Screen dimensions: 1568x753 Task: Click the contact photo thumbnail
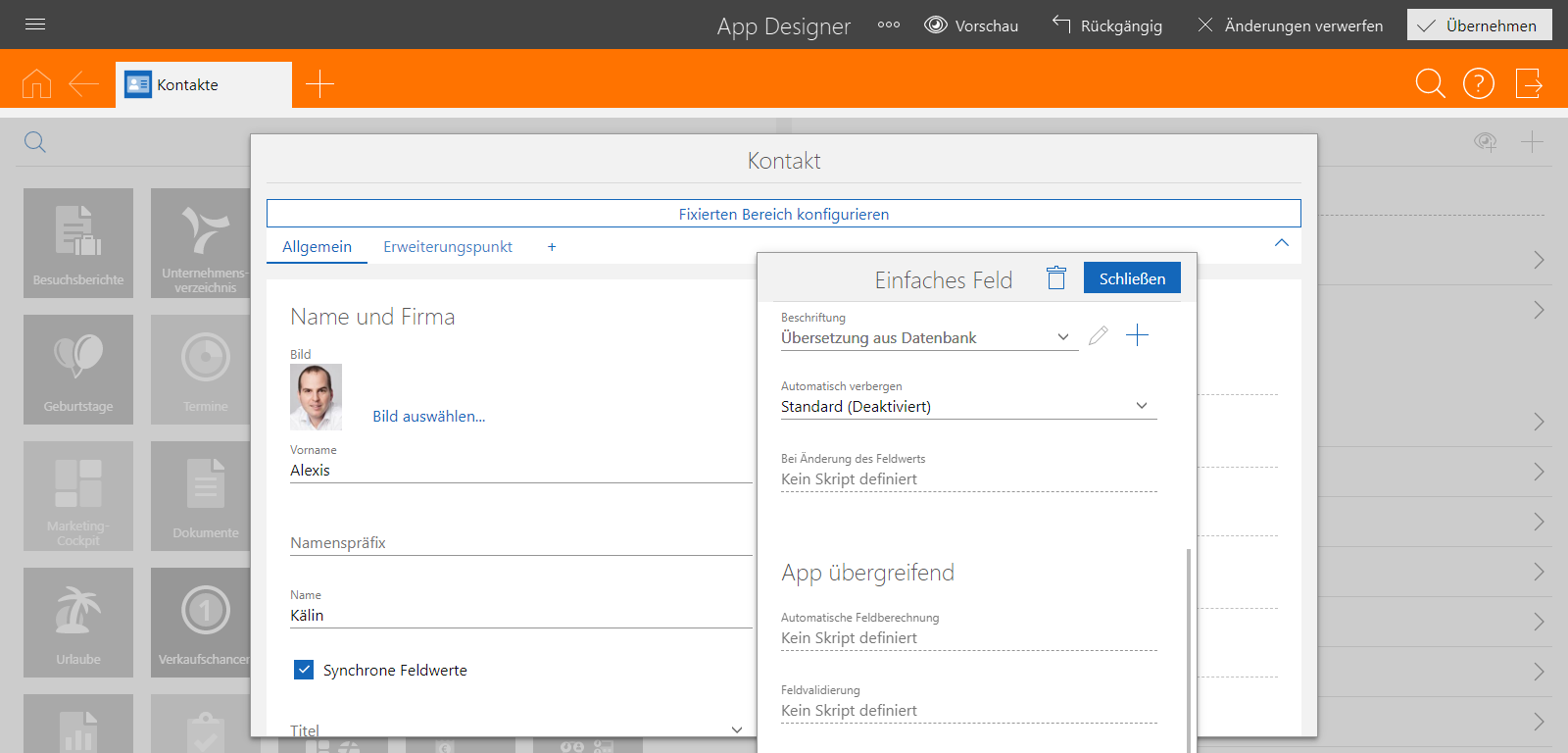tap(317, 397)
